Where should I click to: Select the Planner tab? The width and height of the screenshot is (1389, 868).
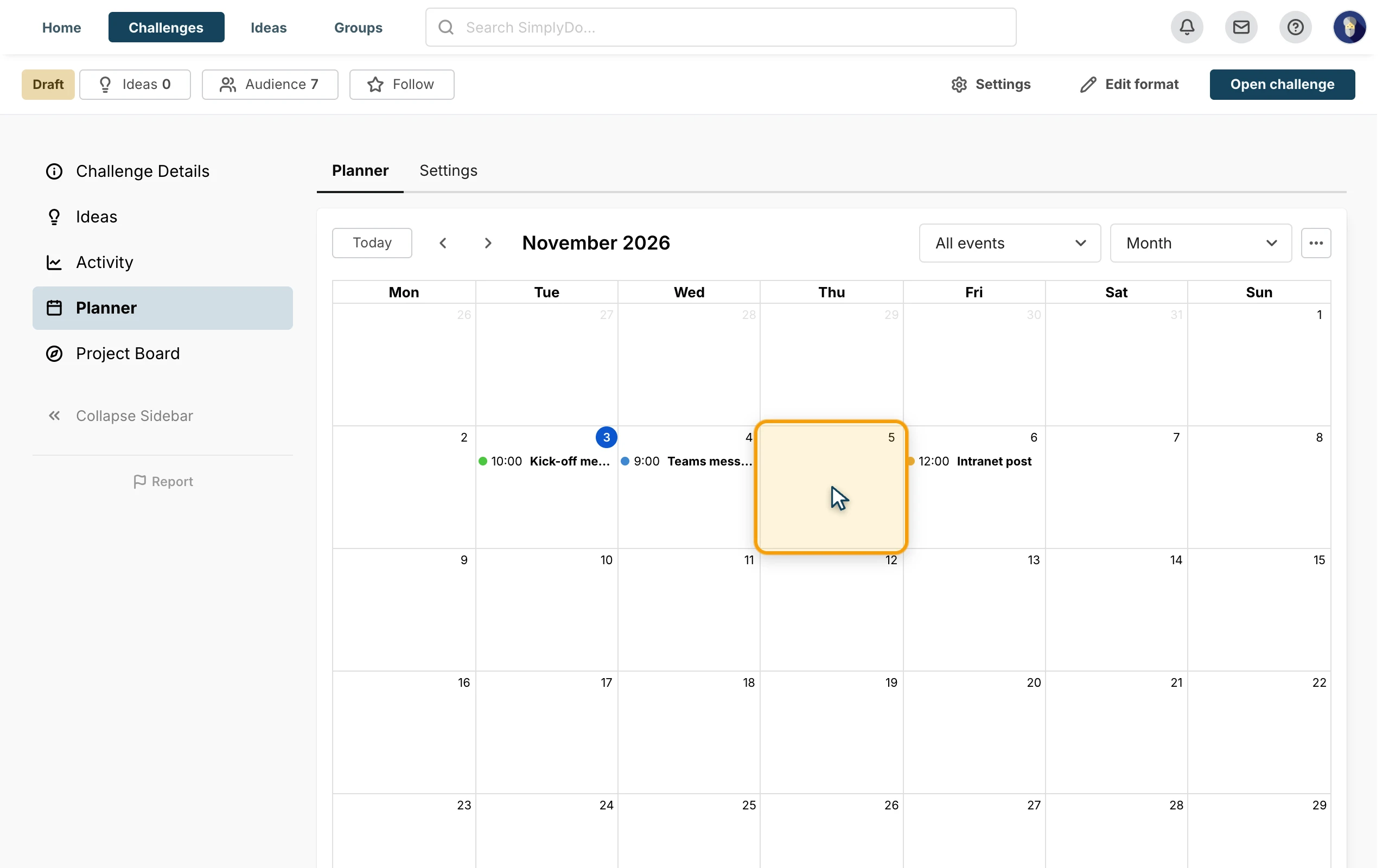coord(360,170)
